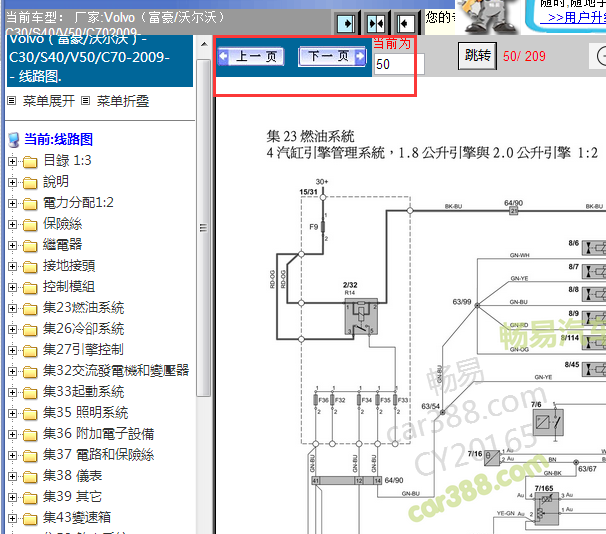Click 菜单折叠 to collapse all menus
This screenshot has width=606, height=534.
point(123,101)
